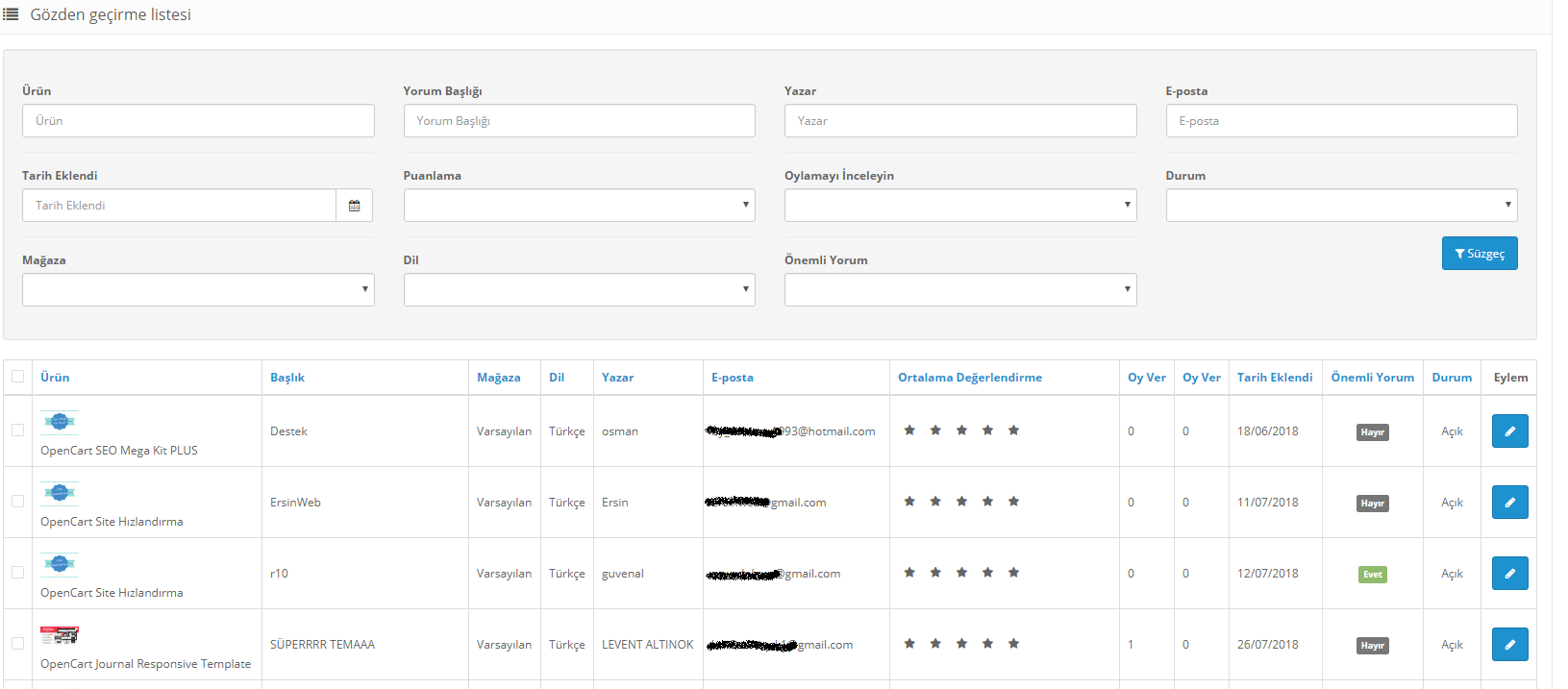Focus the Tarih Eklendi date input
Screen dimensions: 1568x689
coord(179,206)
